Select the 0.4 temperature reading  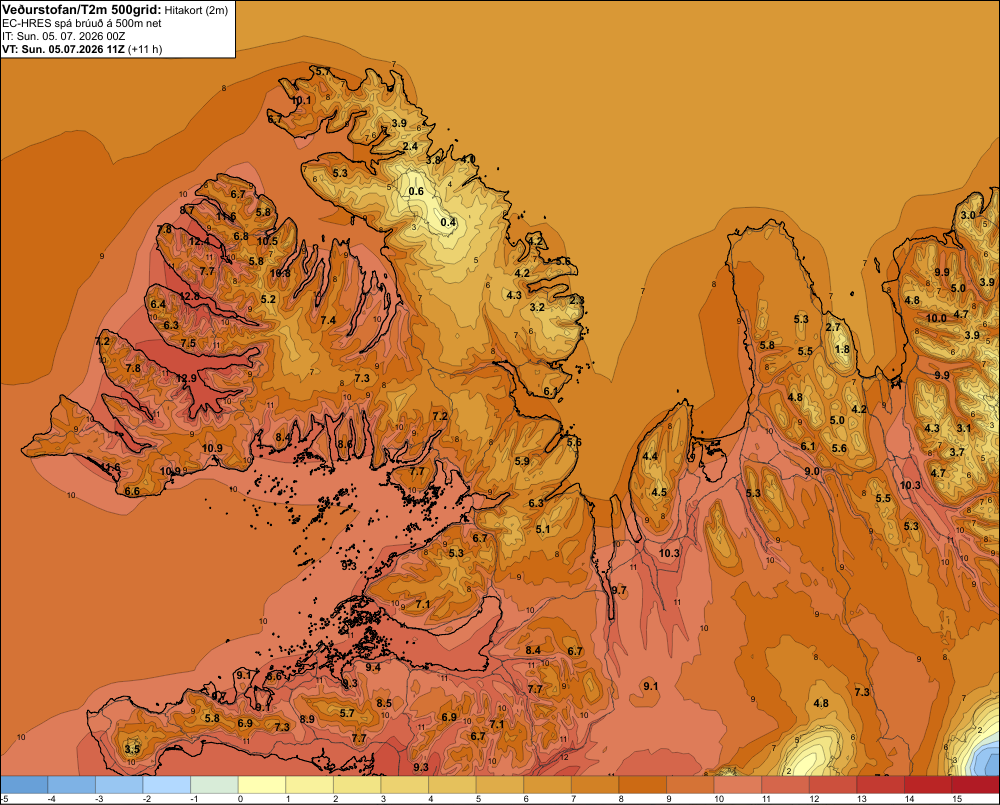[448, 222]
